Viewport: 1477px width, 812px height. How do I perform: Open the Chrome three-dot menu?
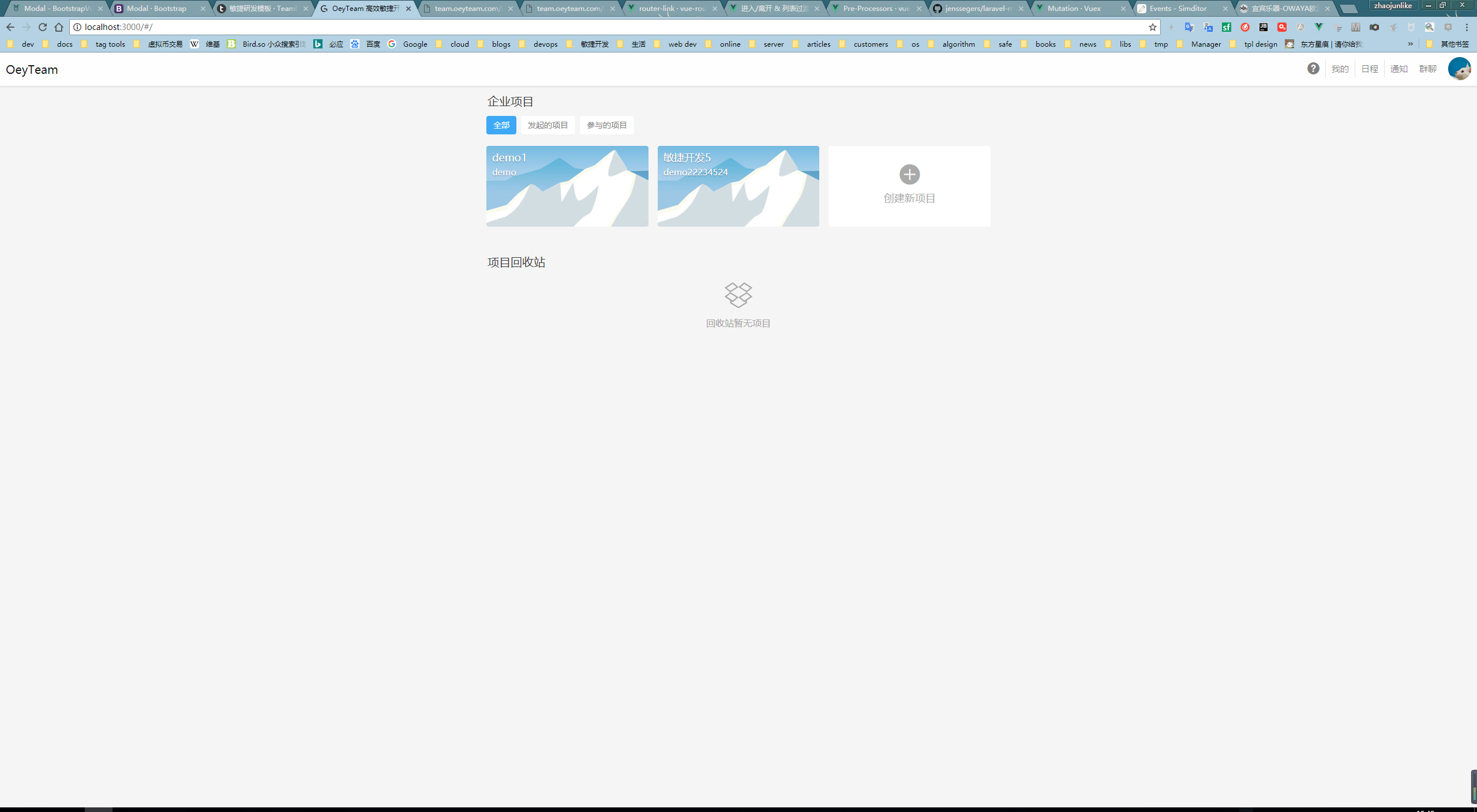[x=1467, y=27]
